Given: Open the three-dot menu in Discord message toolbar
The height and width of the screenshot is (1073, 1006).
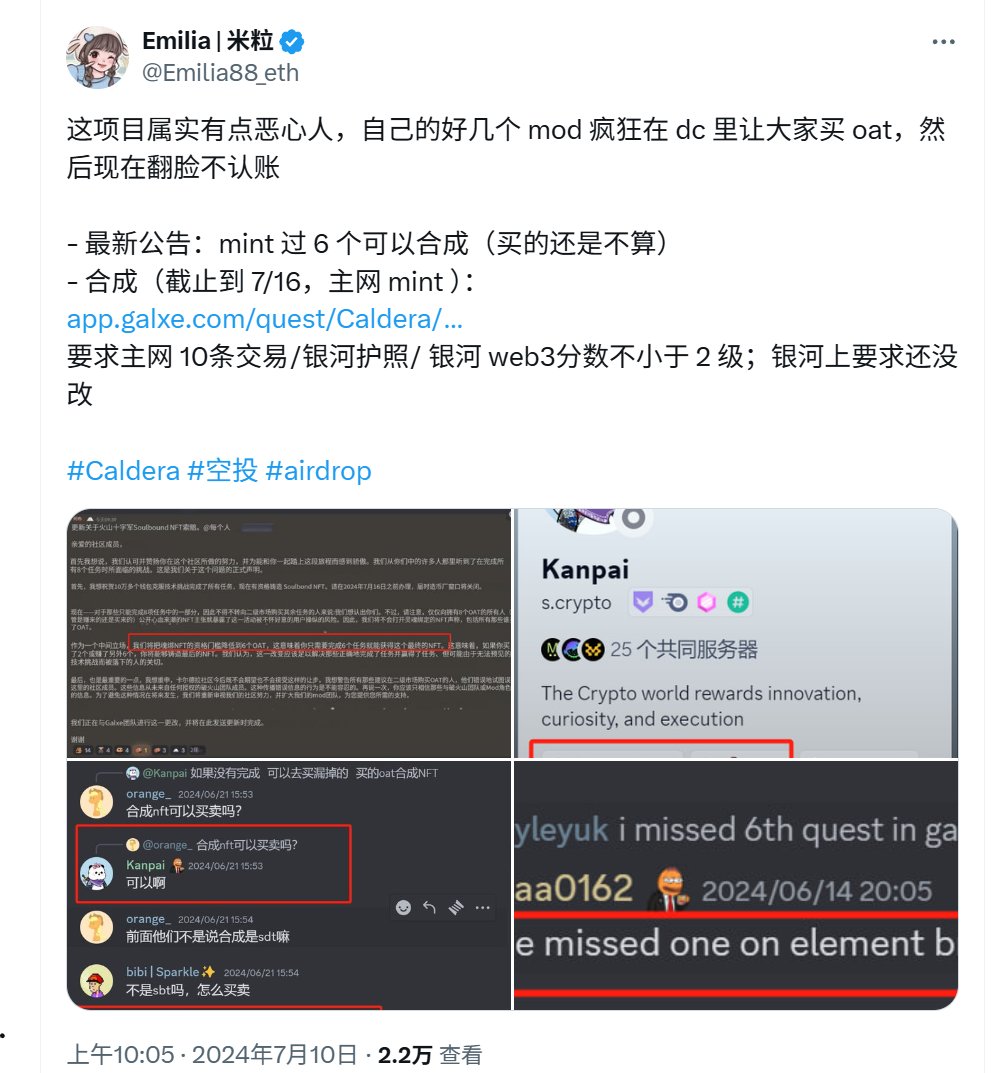Looking at the screenshot, I should pos(482,907).
